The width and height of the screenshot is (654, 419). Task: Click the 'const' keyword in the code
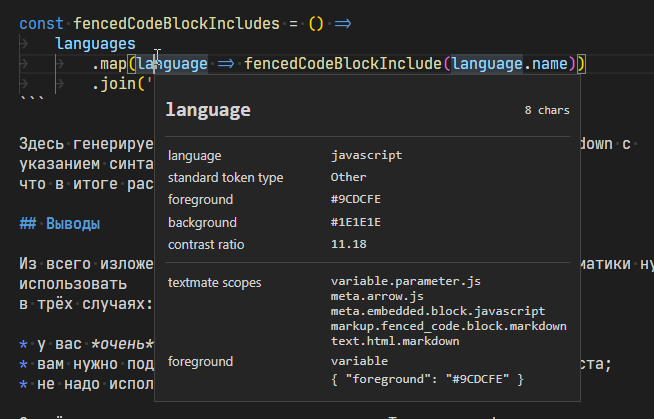coord(41,24)
